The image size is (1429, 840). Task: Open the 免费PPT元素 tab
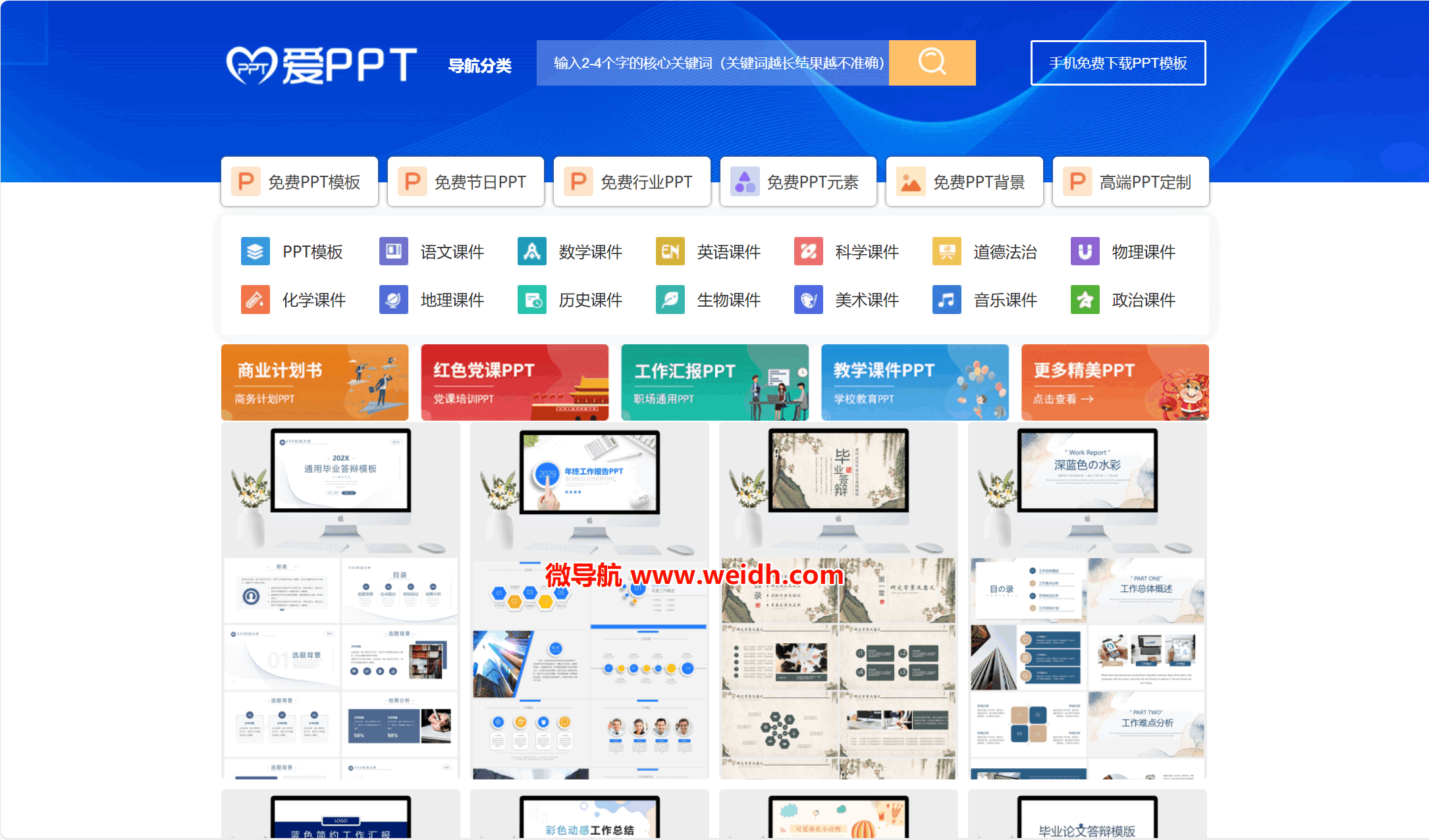click(798, 182)
